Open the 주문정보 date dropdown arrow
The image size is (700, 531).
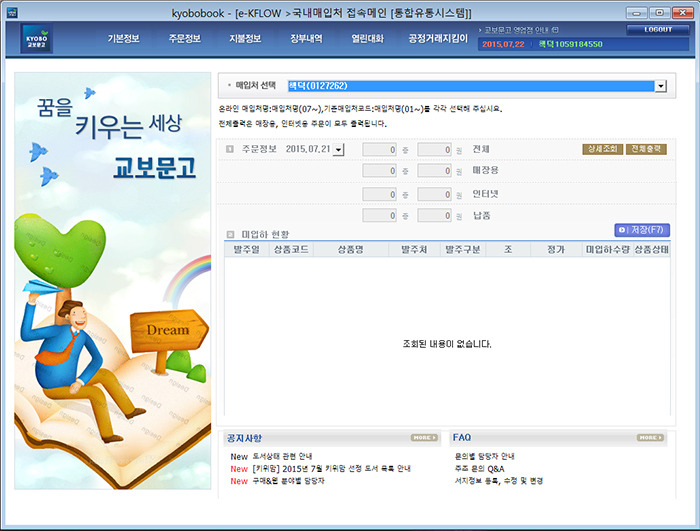338,150
